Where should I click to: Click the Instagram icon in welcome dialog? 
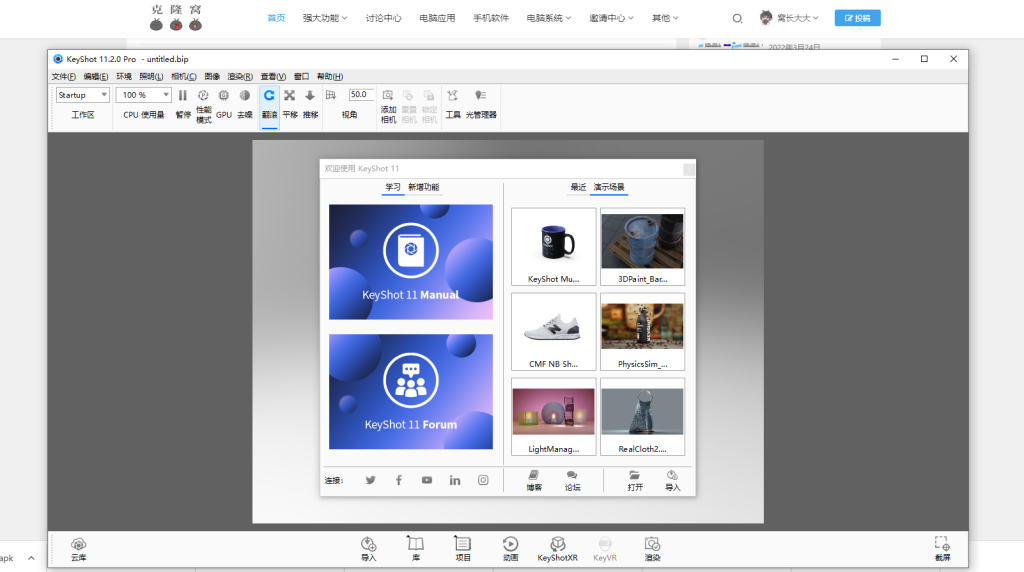(483, 480)
